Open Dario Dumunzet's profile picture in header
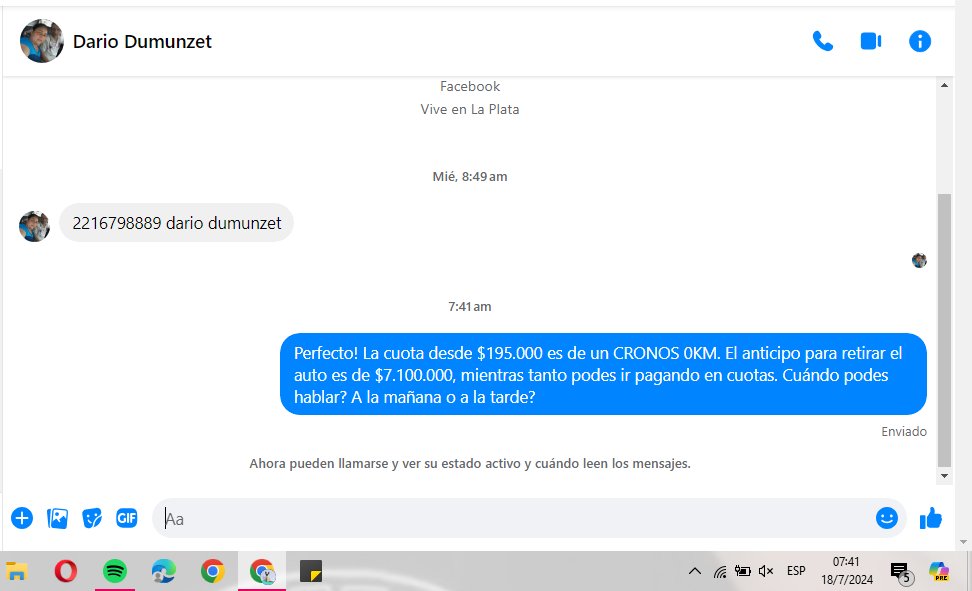This screenshot has width=972, height=591. 42,41
